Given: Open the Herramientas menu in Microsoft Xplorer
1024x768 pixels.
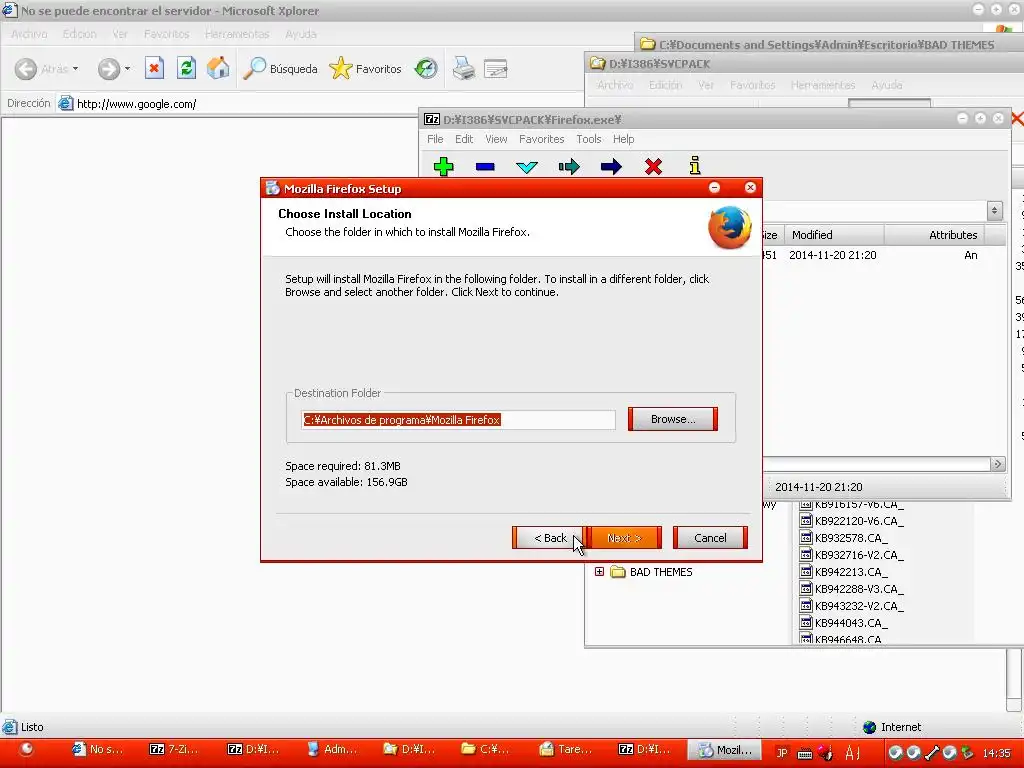Looking at the screenshot, I should pos(237,34).
